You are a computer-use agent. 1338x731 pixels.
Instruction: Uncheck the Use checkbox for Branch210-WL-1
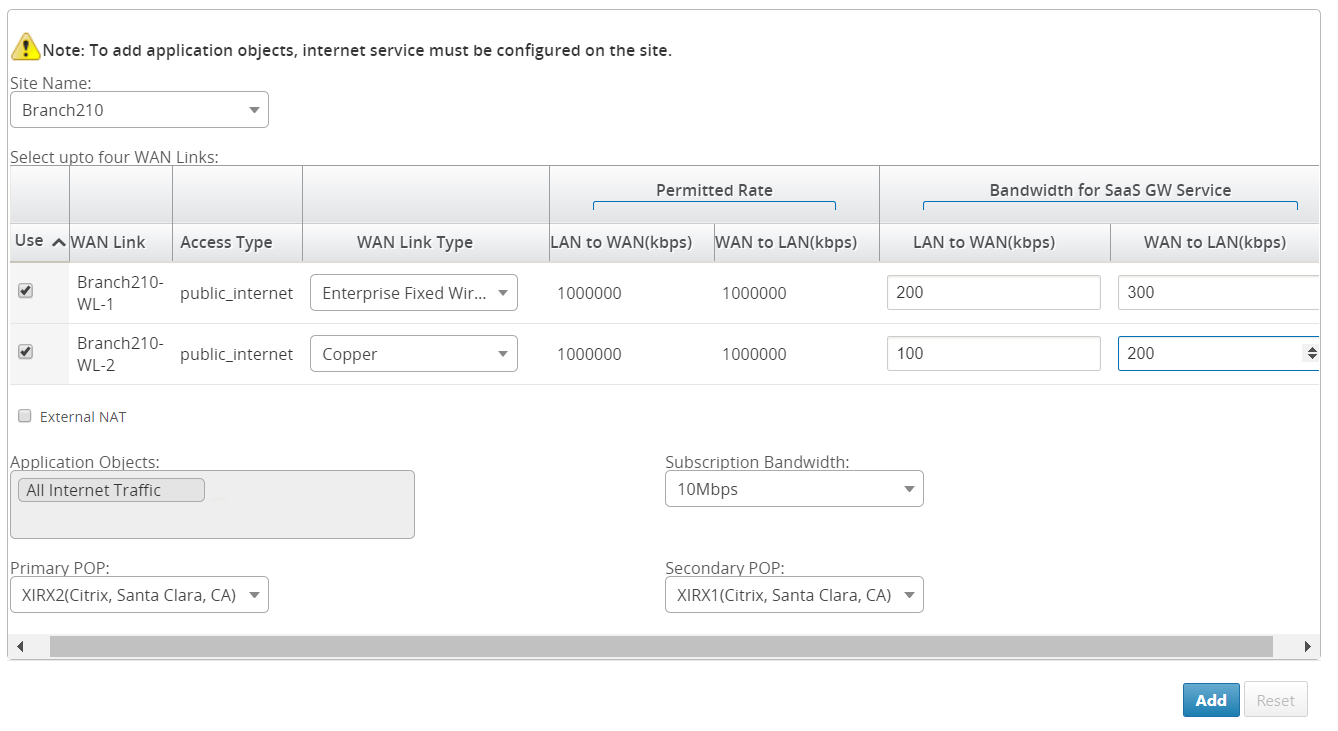click(26, 291)
